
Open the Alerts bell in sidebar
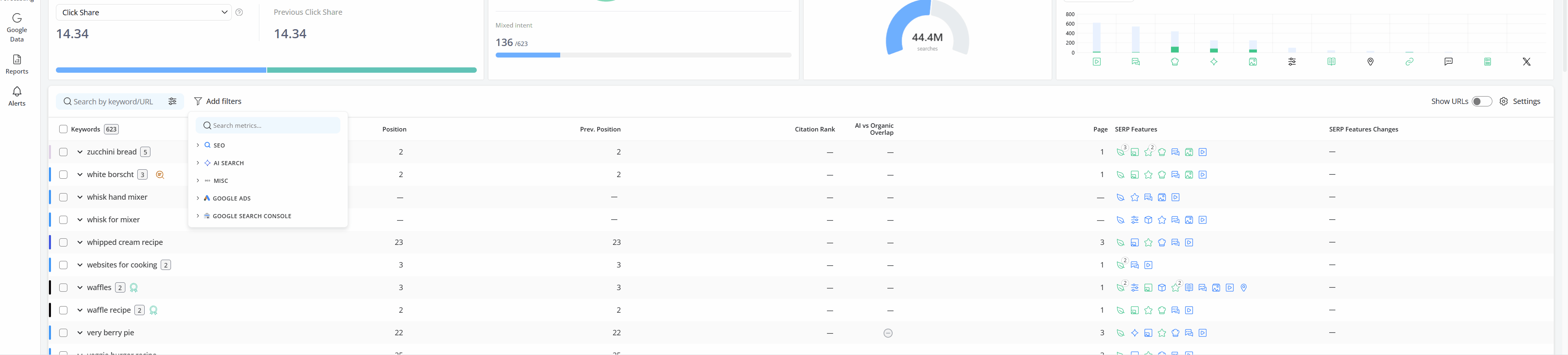[x=17, y=96]
